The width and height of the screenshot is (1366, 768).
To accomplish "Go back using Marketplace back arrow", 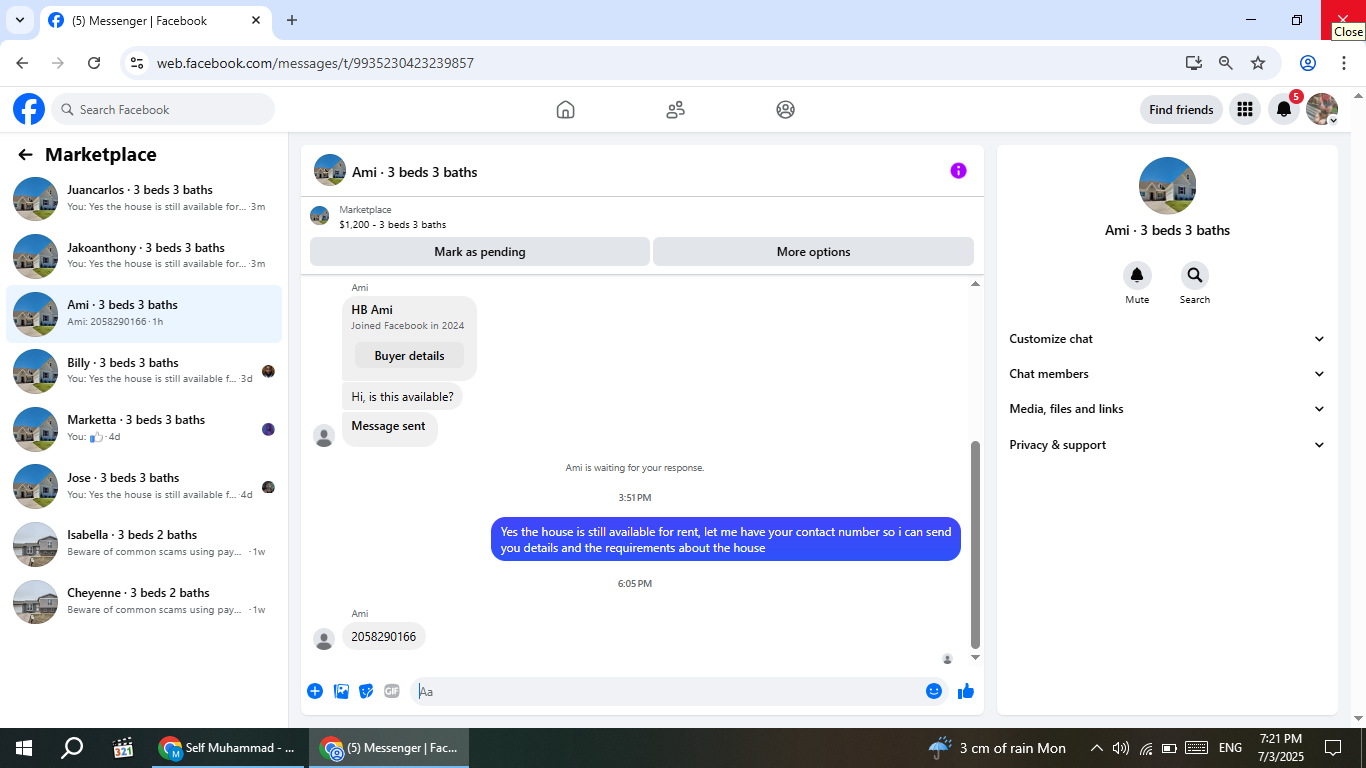I will (x=26, y=155).
